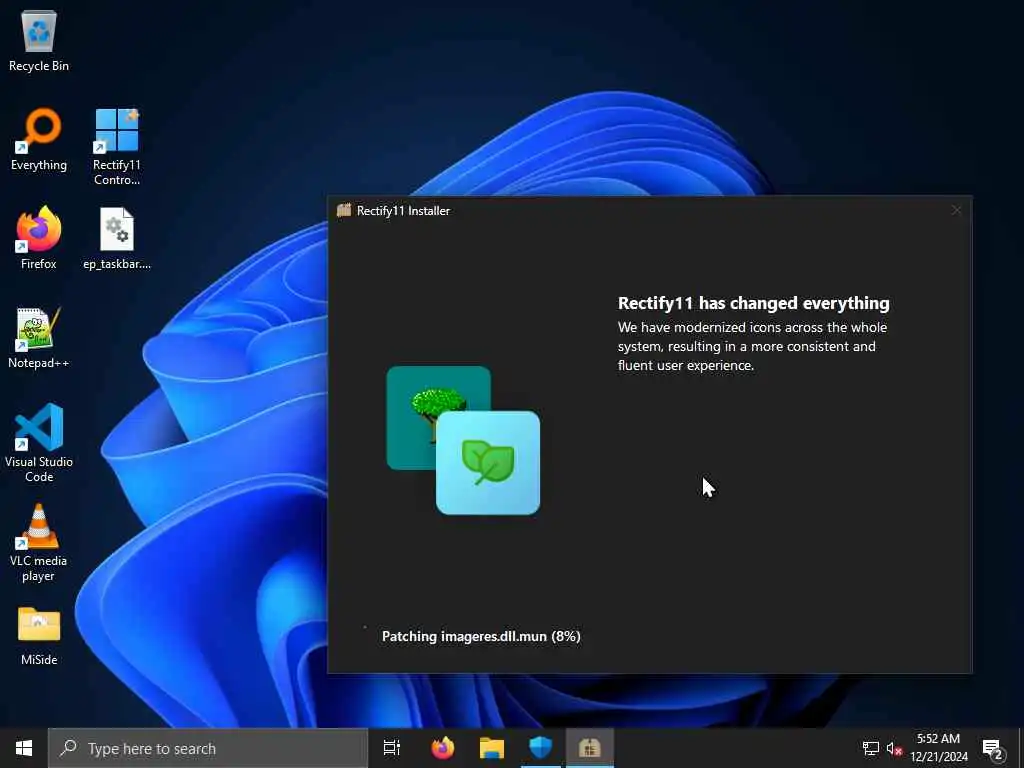Open the network status tray icon
The width and height of the screenshot is (1024, 768).
coord(871,748)
